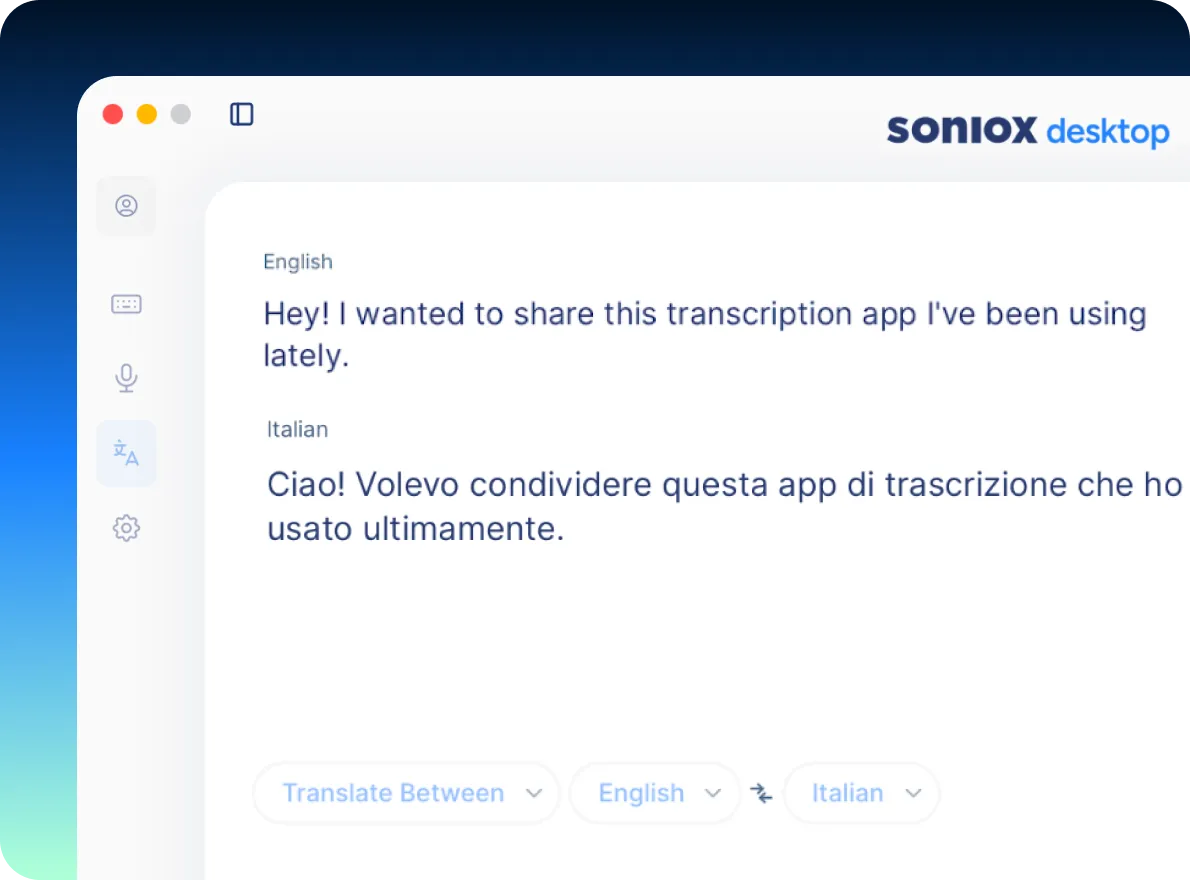Click the gray maximize window button
The width and height of the screenshot is (1190, 880).
pos(181,114)
